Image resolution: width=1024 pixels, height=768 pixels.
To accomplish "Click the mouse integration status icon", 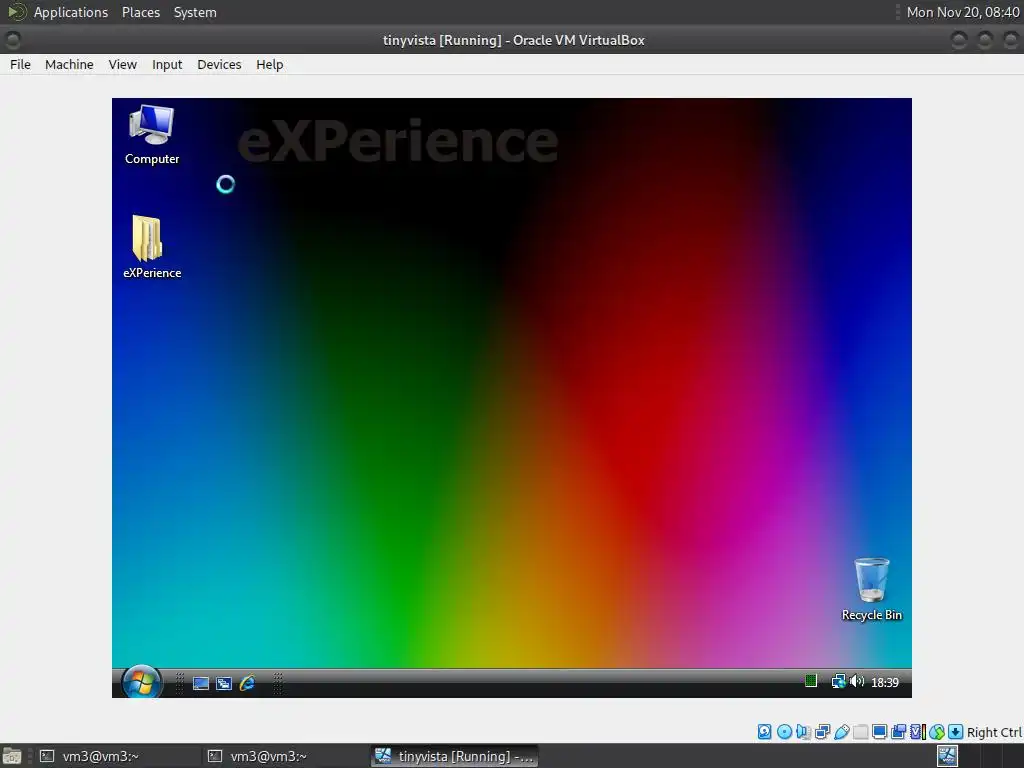I will (x=937, y=732).
